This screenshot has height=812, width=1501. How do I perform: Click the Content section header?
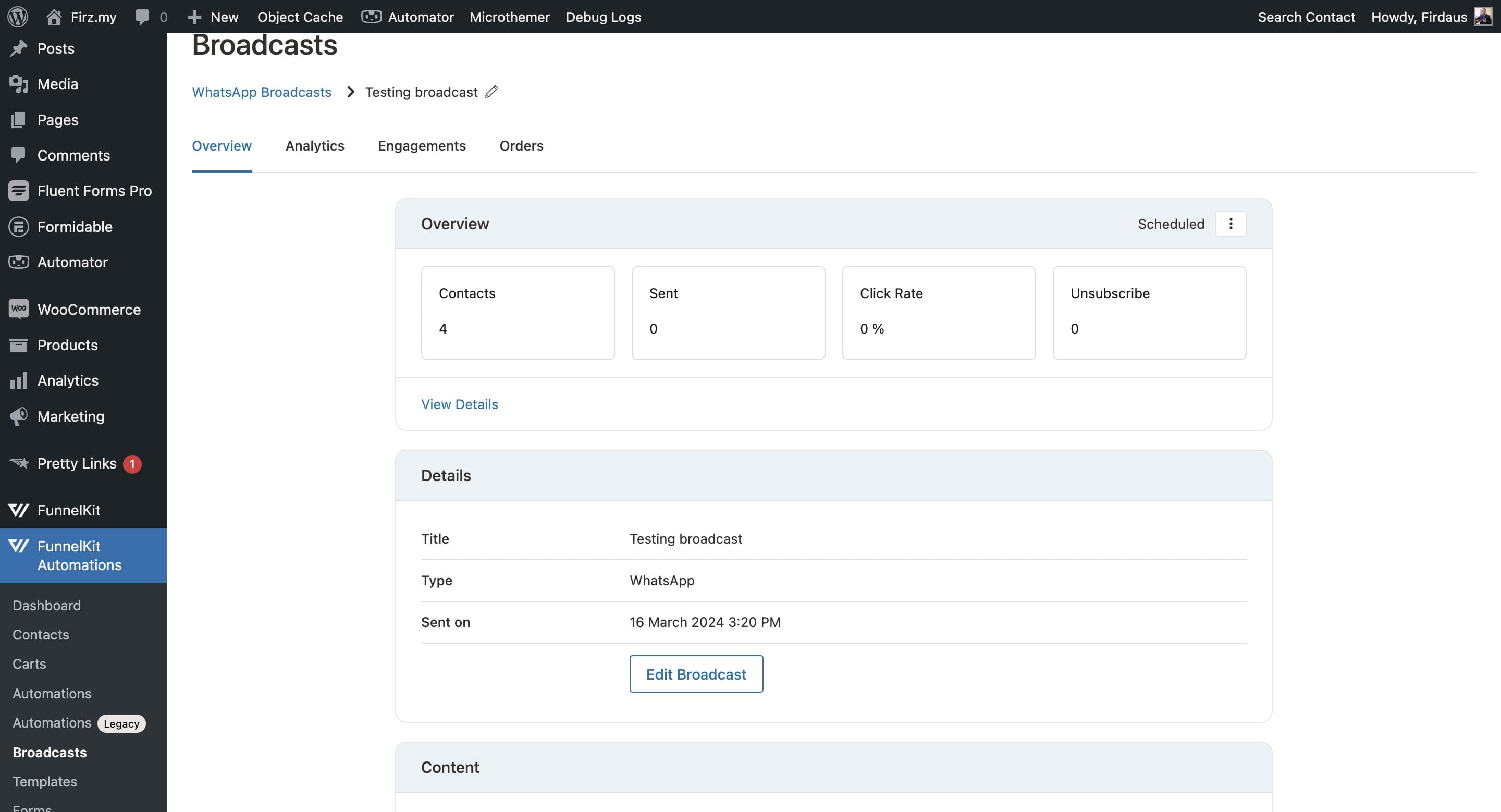coord(833,767)
